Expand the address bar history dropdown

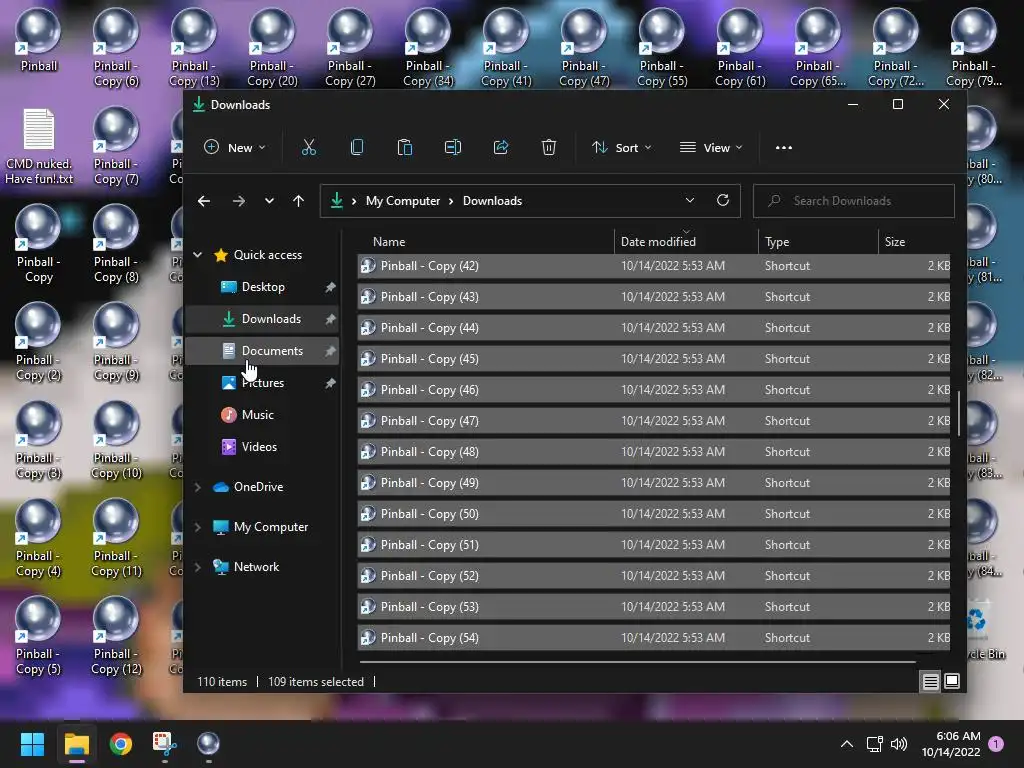[690, 200]
